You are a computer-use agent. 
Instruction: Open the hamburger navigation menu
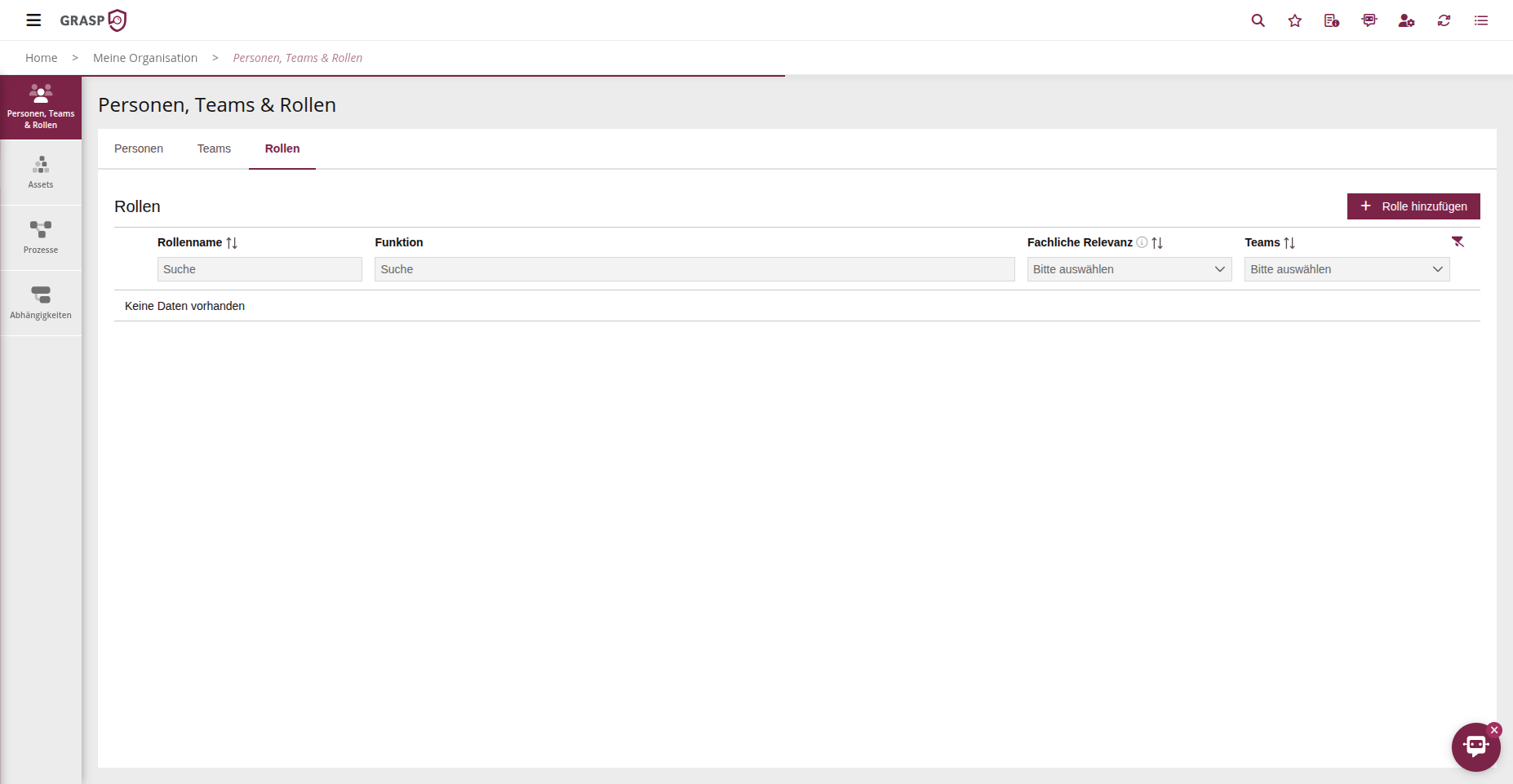coord(33,20)
